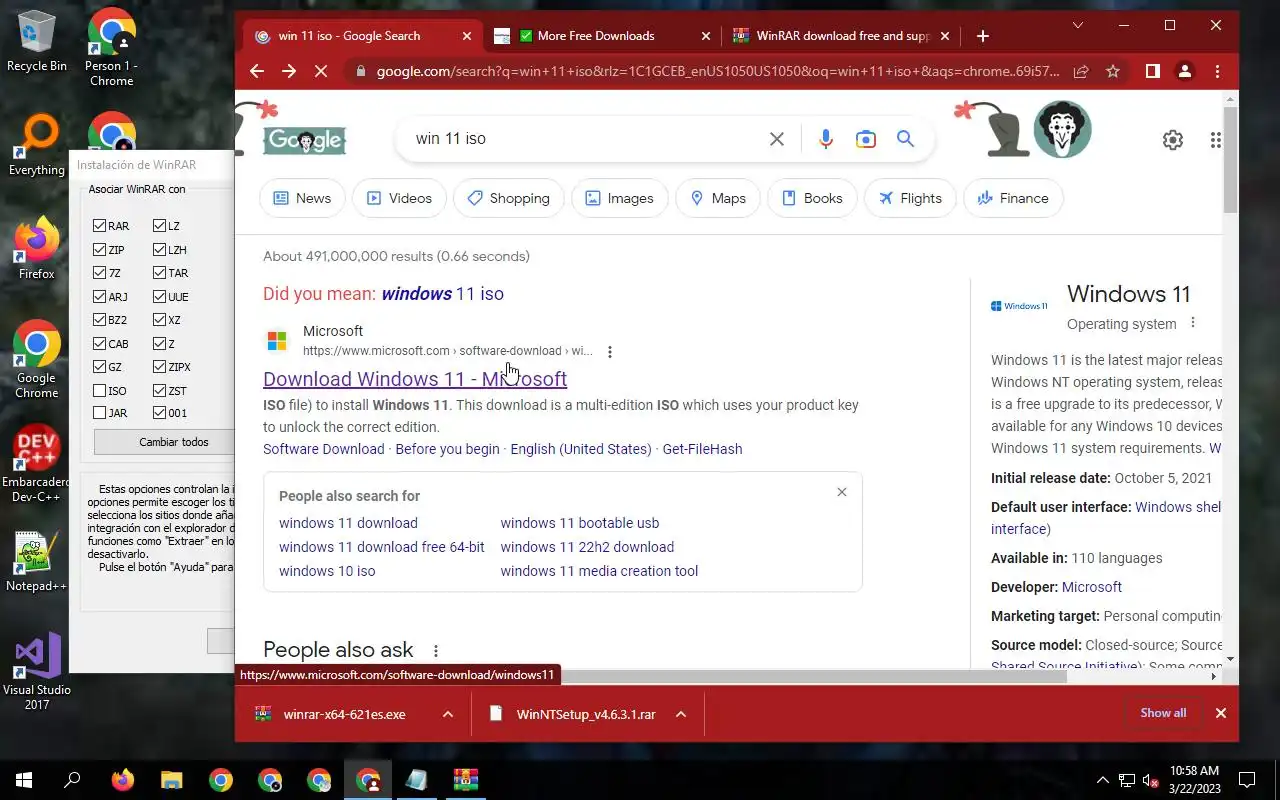Image resolution: width=1280 pixels, height=800 pixels.
Task: Click the Chrome address bar URL
Action: (x=718, y=71)
